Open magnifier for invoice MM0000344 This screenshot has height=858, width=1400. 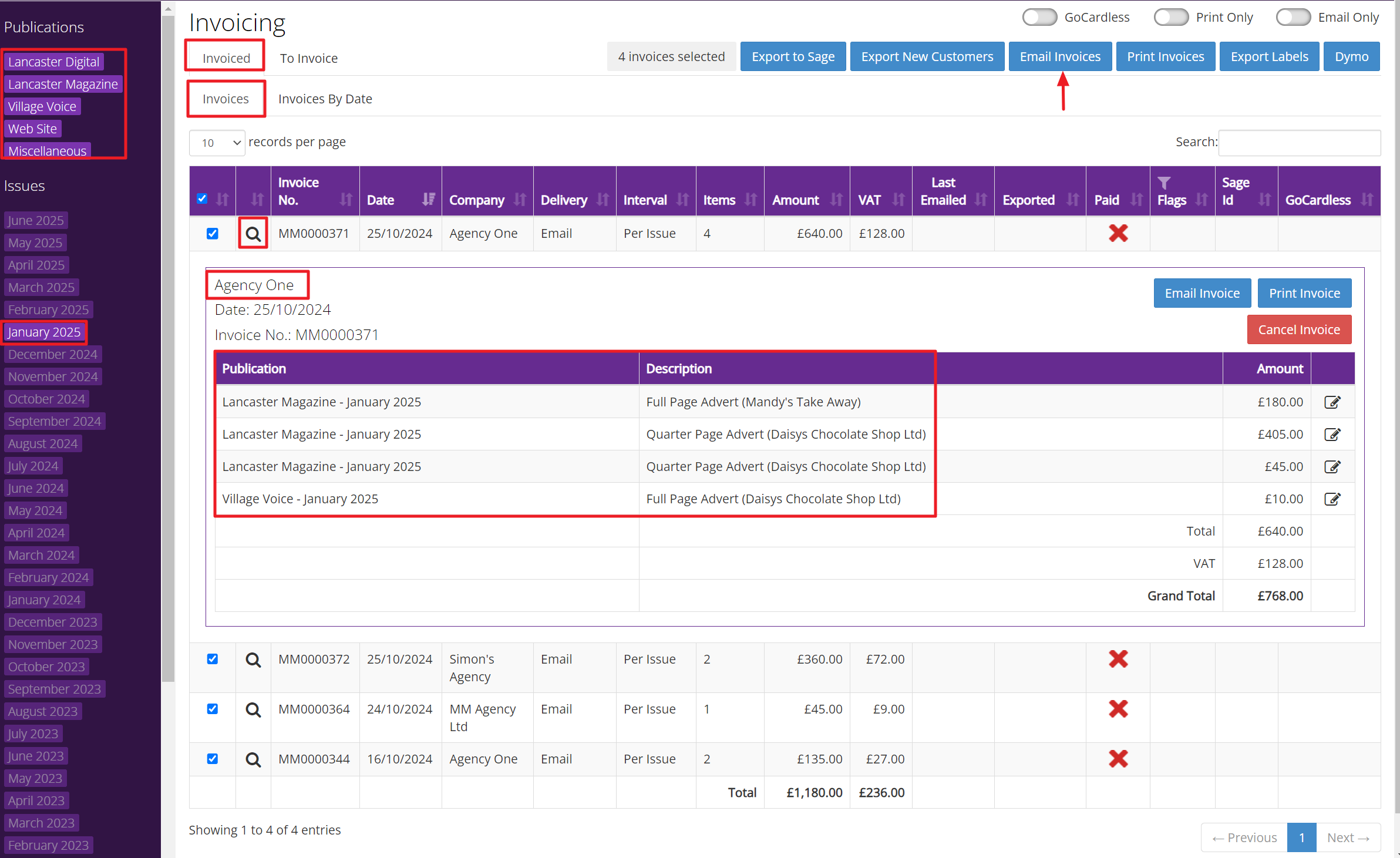click(x=253, y=759)
